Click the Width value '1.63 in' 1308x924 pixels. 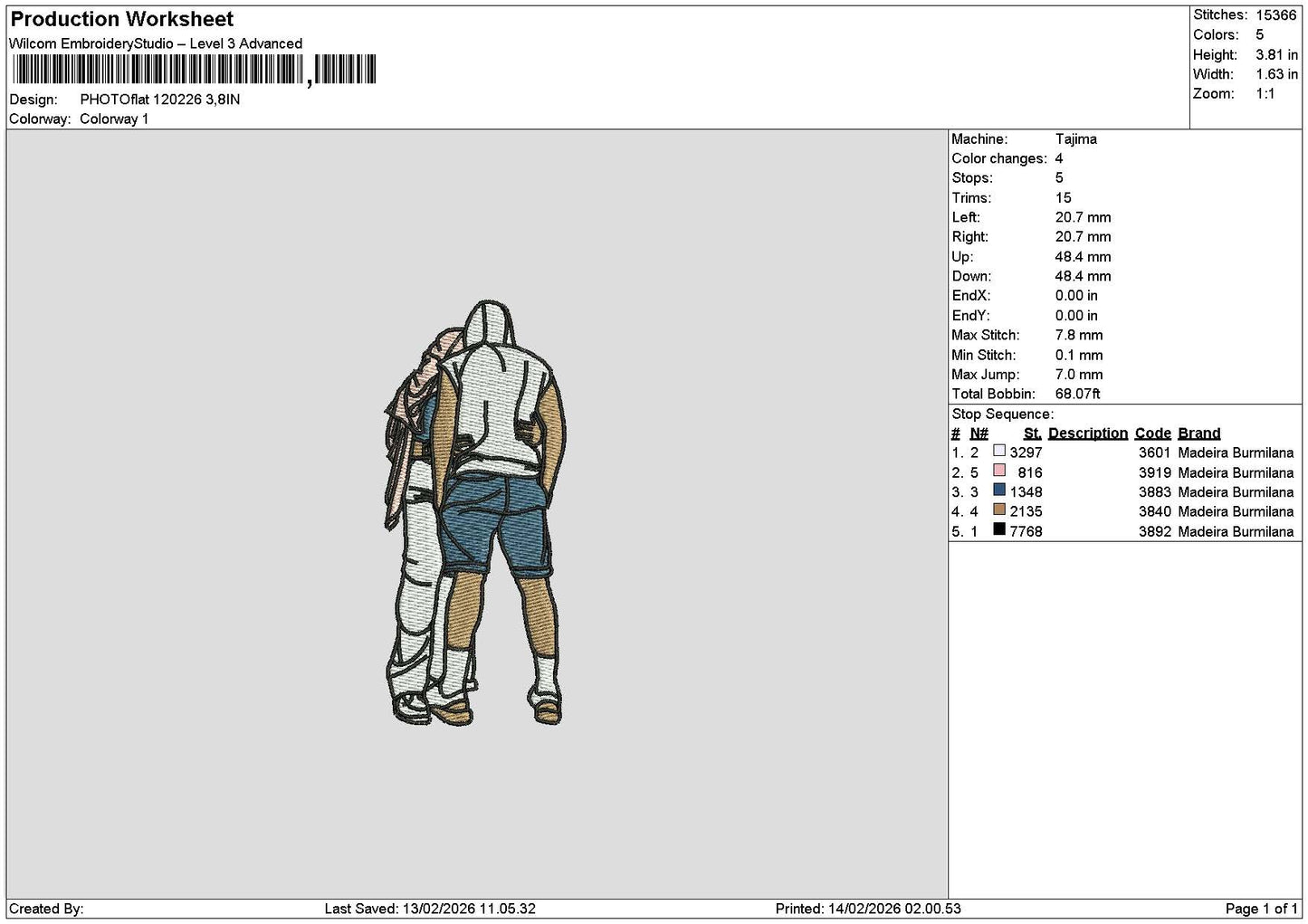tap(1276, 74)
